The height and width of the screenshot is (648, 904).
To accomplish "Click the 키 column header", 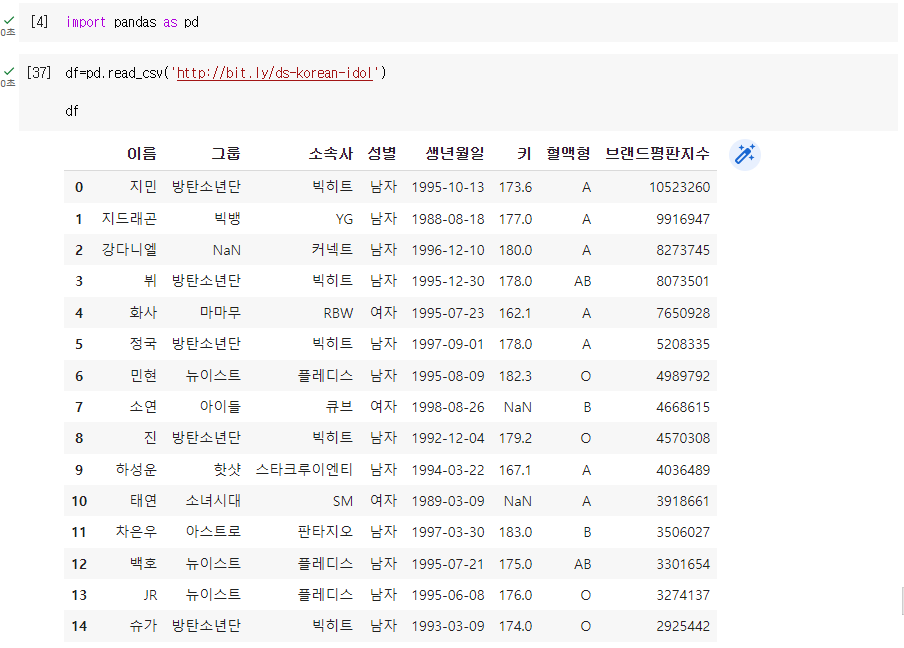I will pos(524,153).
